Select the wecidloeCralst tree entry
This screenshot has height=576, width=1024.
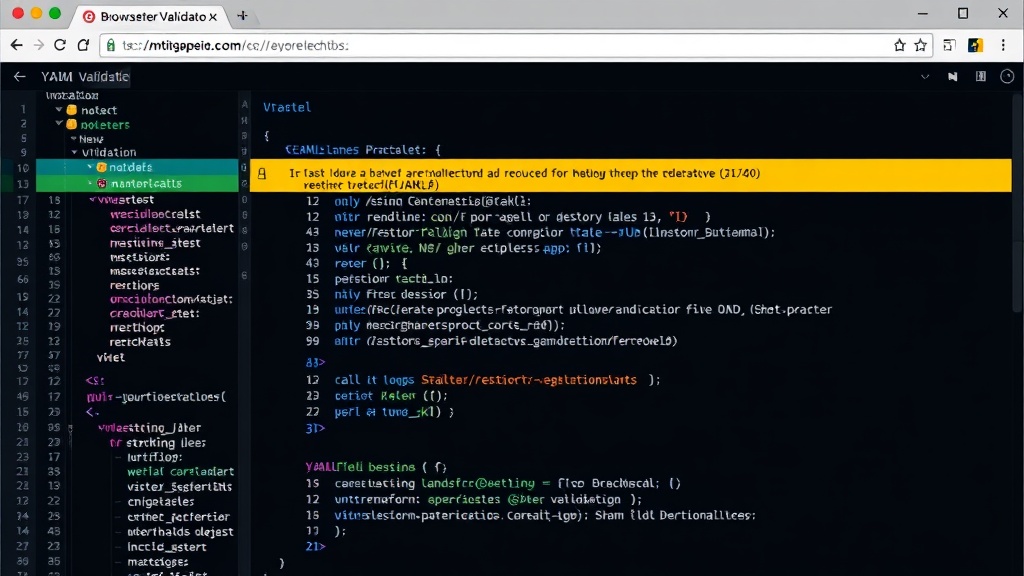(x=155, y=214)
